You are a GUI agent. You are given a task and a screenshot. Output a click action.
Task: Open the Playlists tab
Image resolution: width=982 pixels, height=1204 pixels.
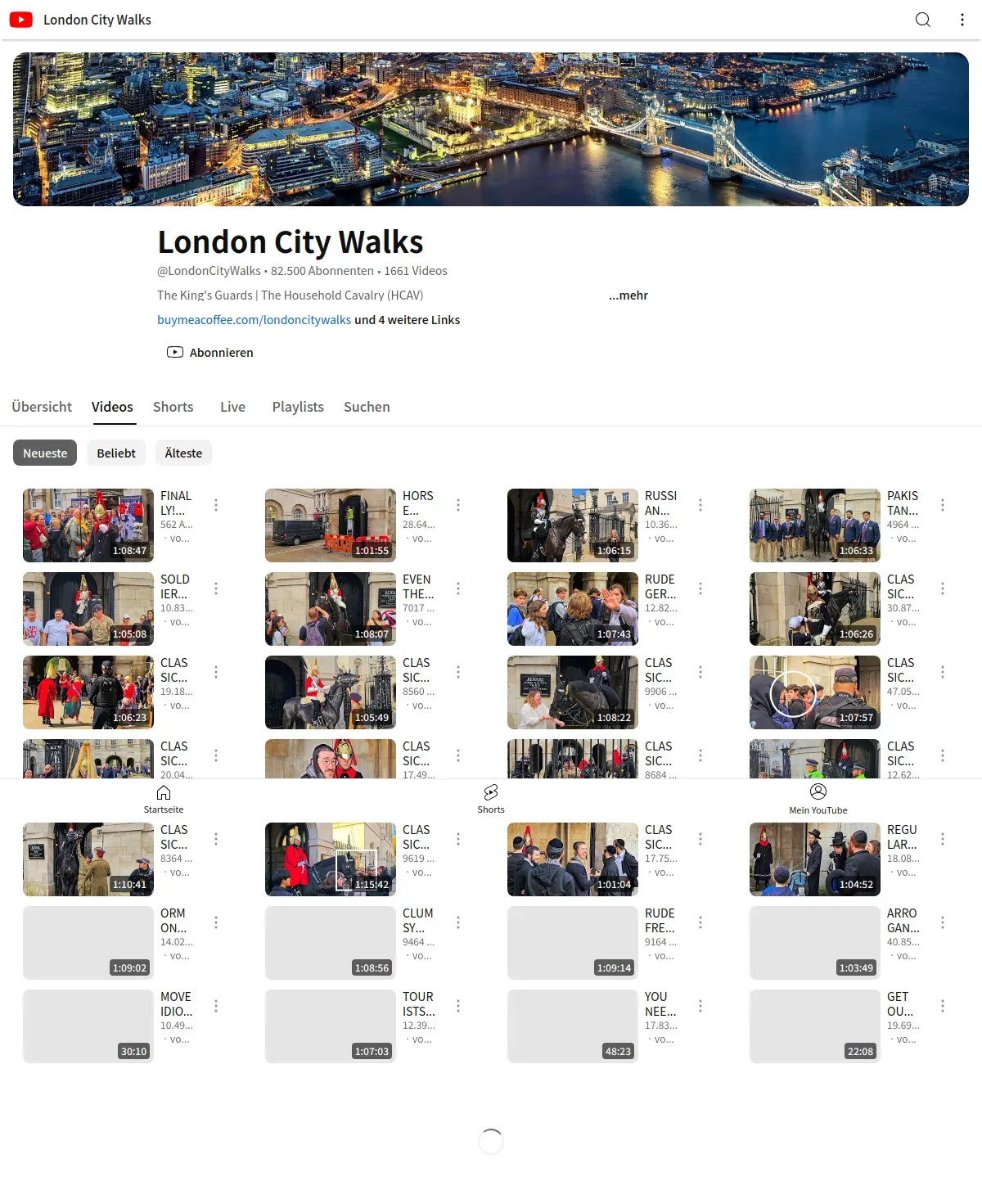coord(298,407)
